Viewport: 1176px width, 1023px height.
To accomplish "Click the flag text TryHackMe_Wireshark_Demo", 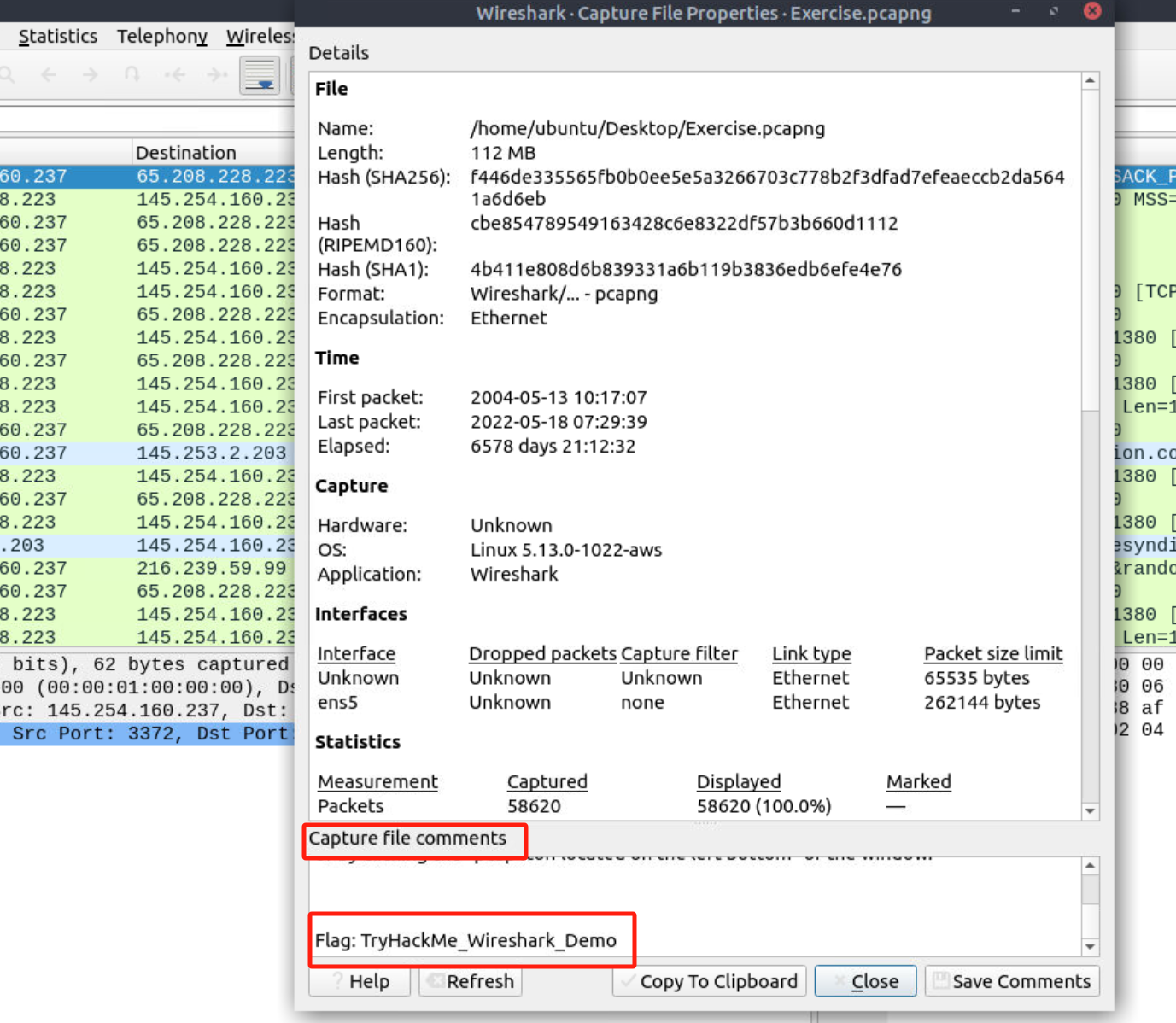I will point(489,940).
